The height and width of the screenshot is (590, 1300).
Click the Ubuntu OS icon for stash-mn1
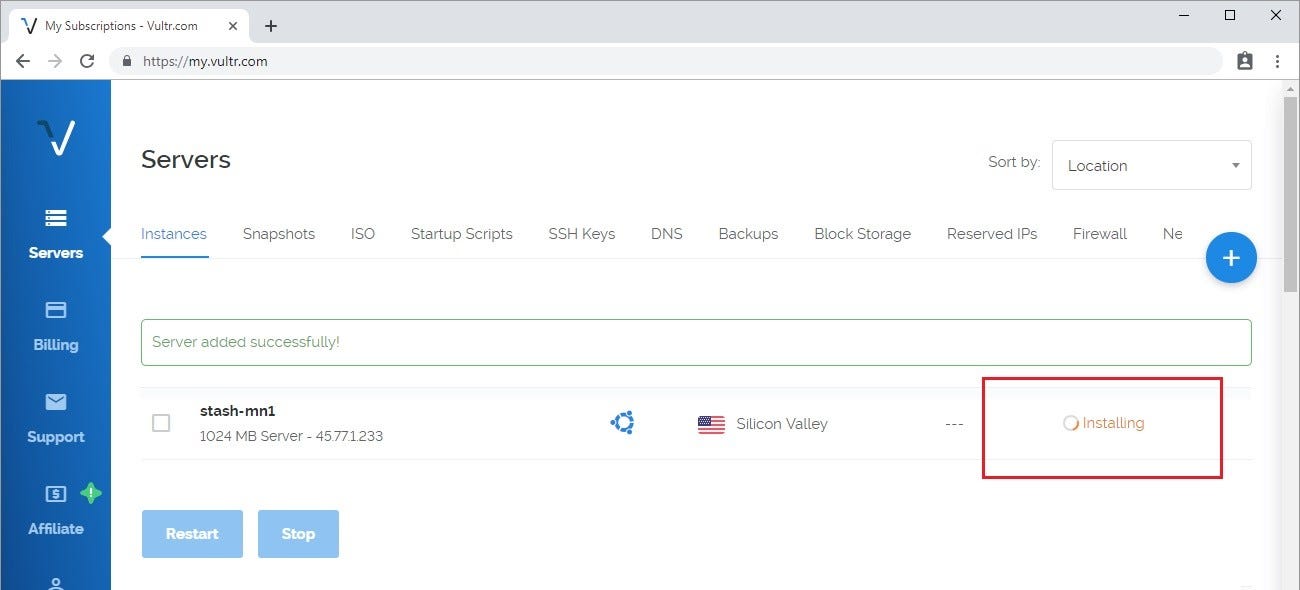coord(623,423)
